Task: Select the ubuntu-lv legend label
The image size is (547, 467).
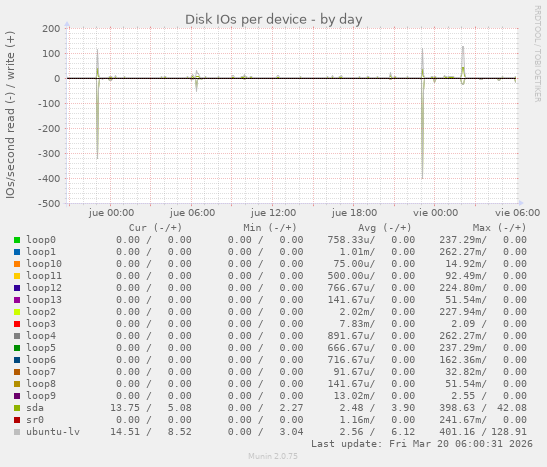Action: pyautogui.click(x=53, y=432)
